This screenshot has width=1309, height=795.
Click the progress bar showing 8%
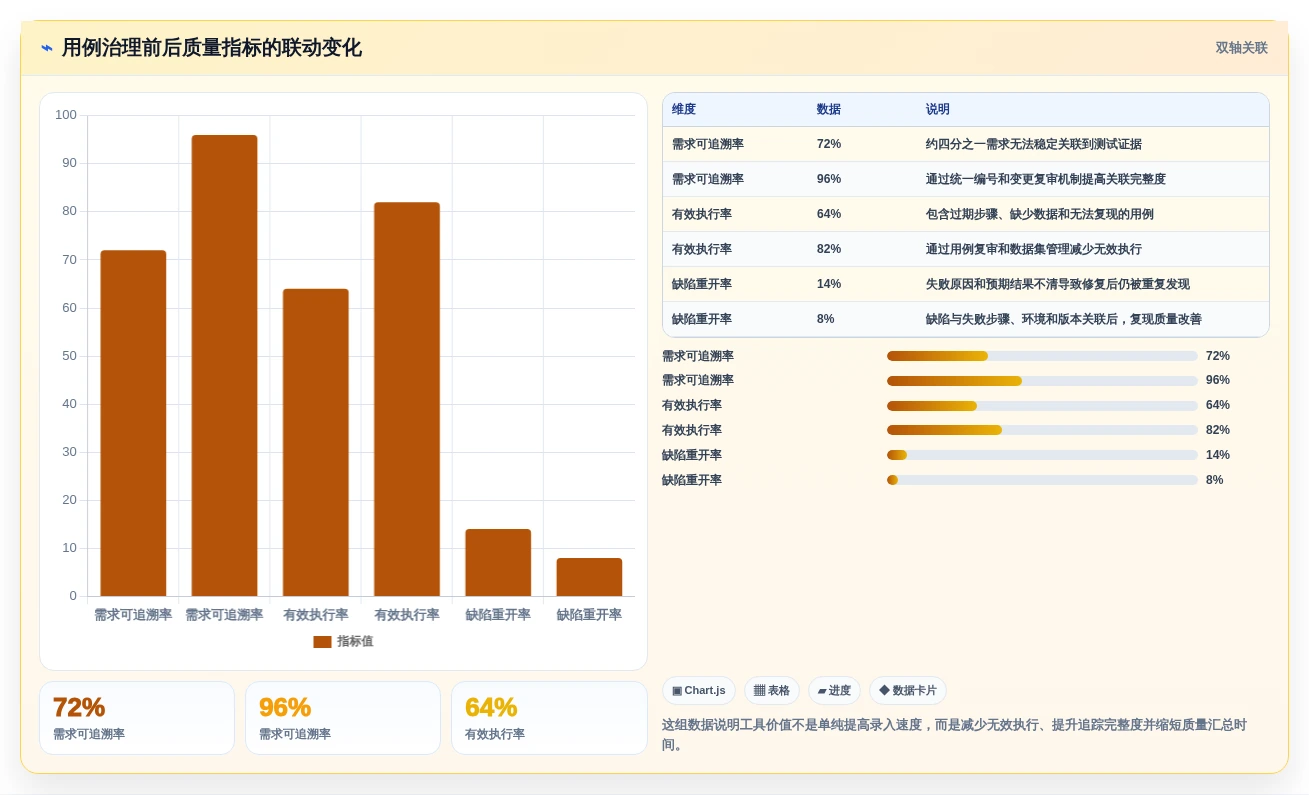pyautogui.click(x=1042, y=480)
